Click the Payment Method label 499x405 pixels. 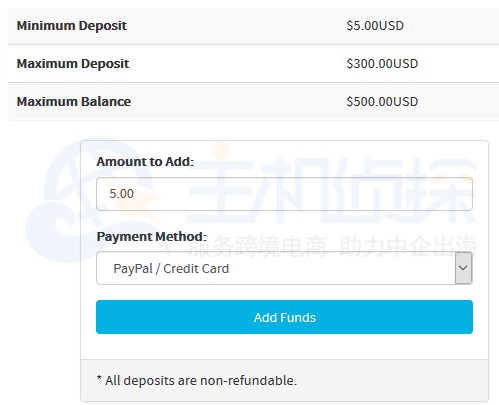[x=151, y=237]
